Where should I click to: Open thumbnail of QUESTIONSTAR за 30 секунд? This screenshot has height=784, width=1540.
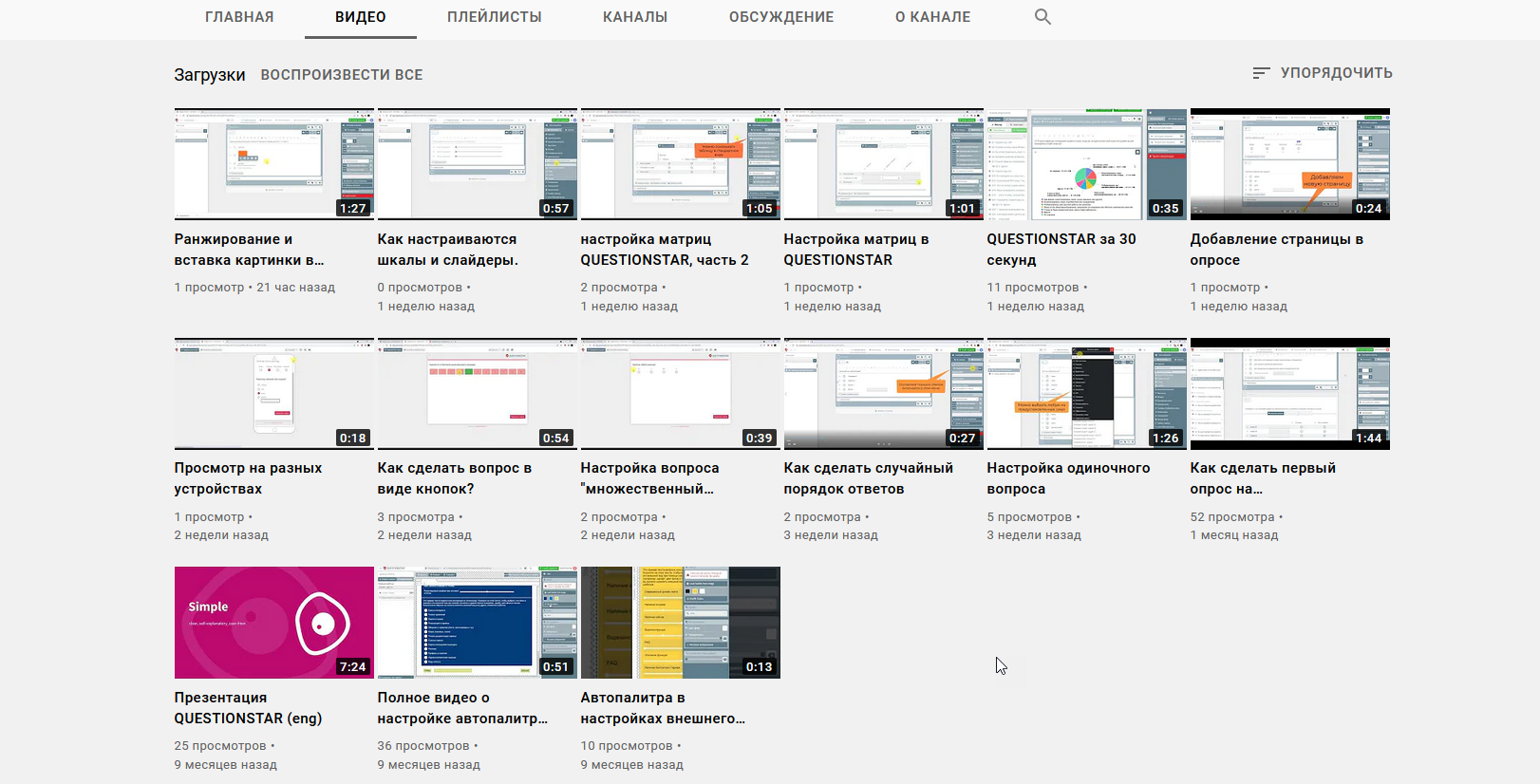coord(1087,164)
